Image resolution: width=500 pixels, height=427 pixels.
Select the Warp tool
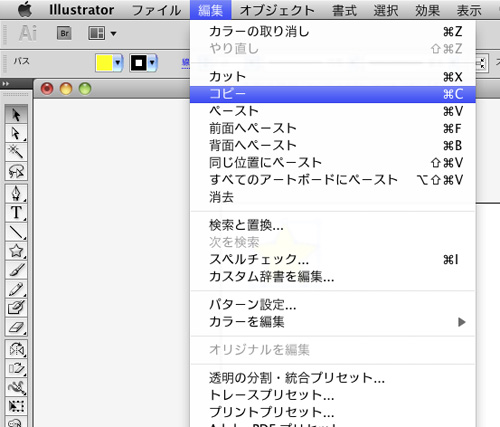click(16, 387)
